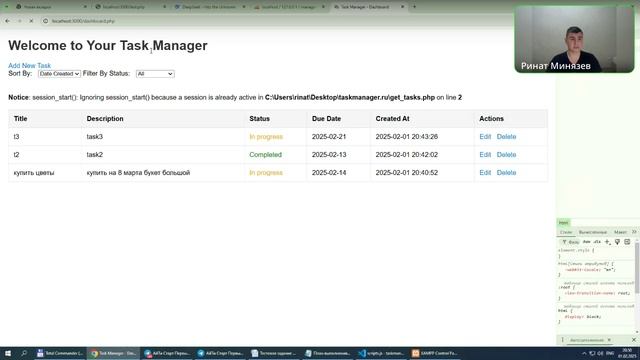Switch to the localhost phpMyAdmin tab
The width and height of the screenshot is (640, 360).
[x=288, y=7]
